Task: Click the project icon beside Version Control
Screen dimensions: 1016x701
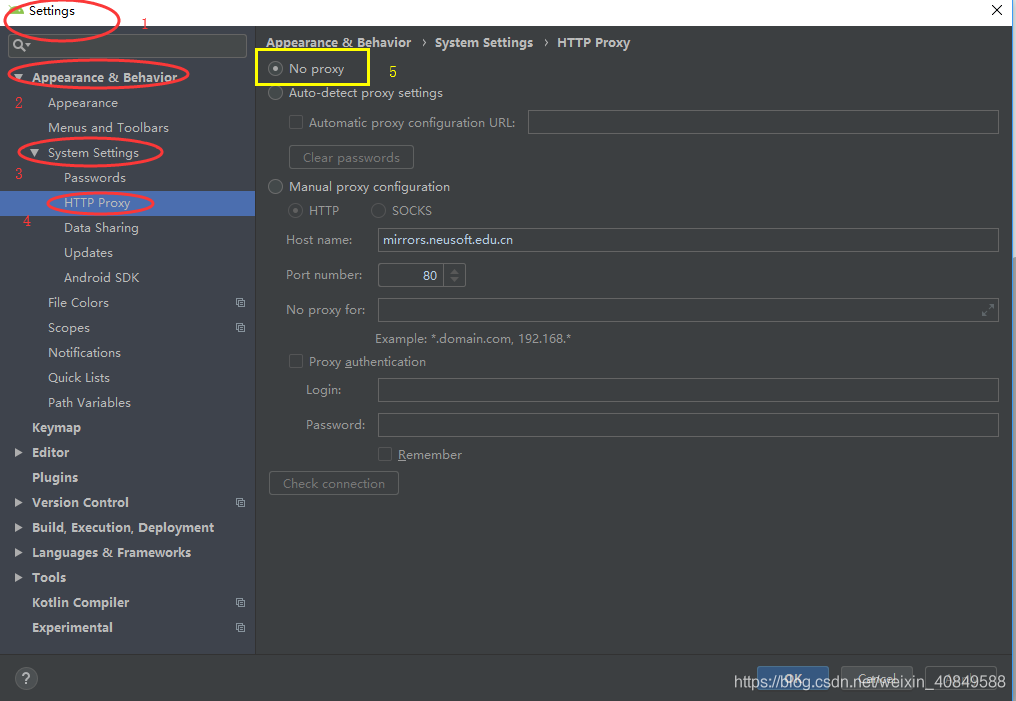Action: (240, 502)
